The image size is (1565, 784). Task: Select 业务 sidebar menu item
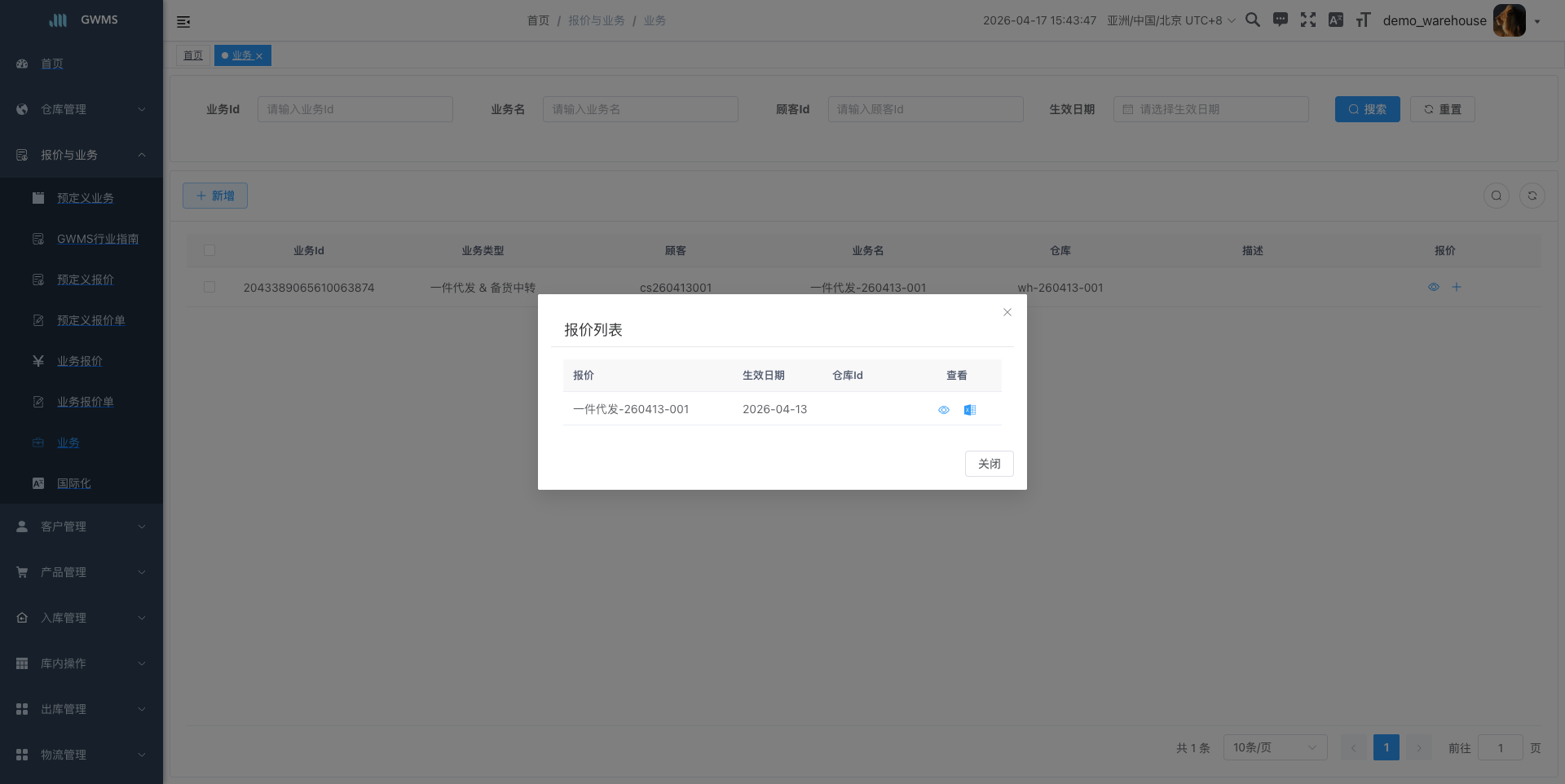tap(82, 443)
